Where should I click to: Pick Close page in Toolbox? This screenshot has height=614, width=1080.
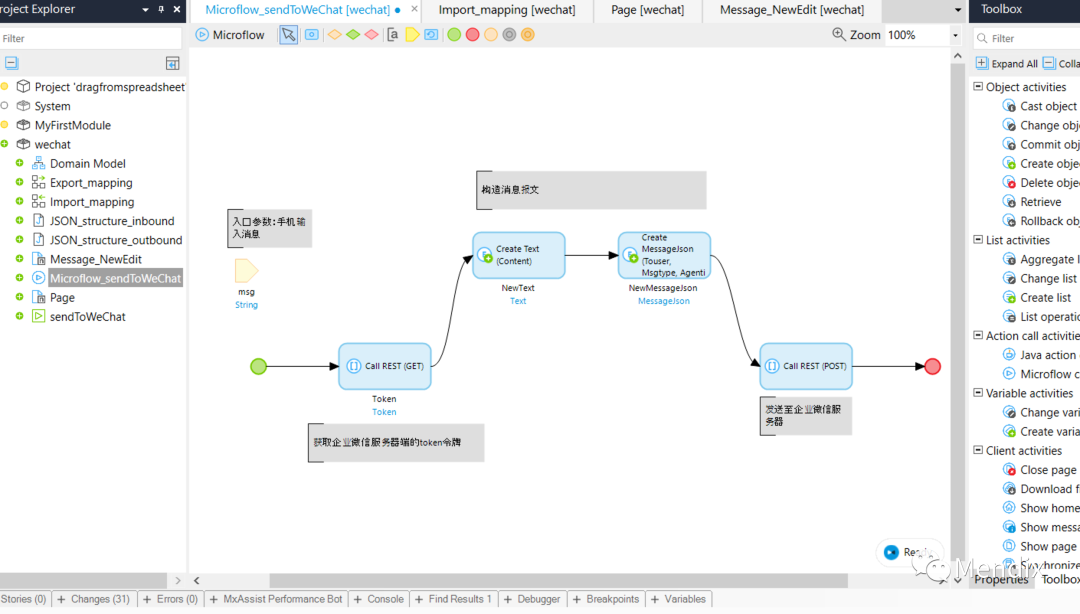point(1039,470)
